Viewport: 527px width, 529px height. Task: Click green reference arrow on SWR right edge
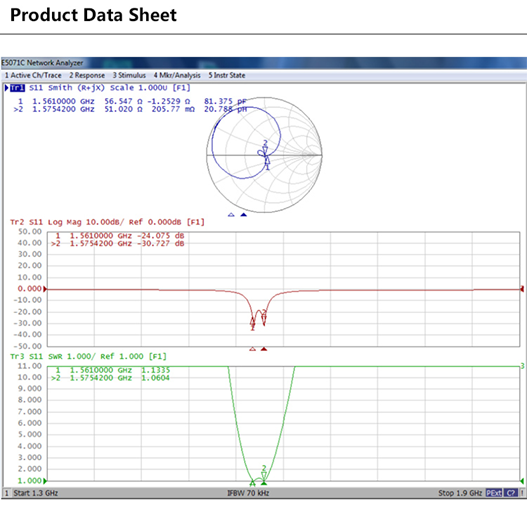522,481
